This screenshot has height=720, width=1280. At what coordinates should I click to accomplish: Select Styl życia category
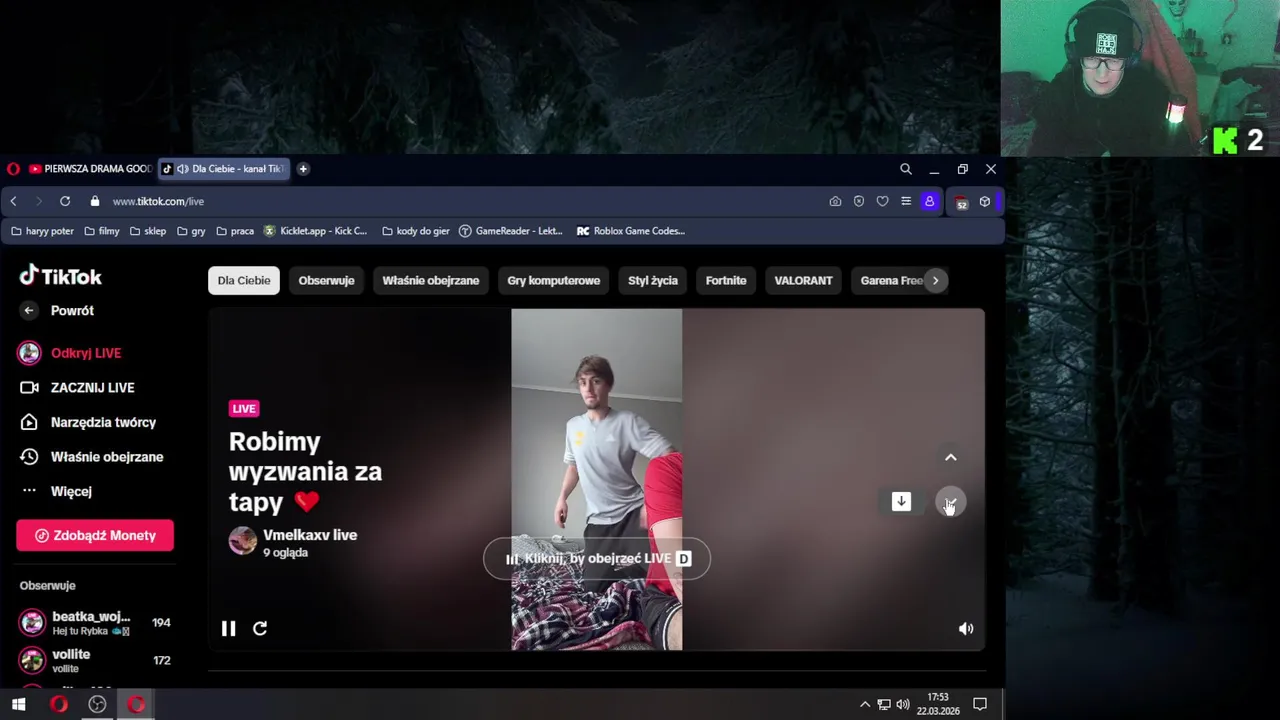[x=653, y=280]
